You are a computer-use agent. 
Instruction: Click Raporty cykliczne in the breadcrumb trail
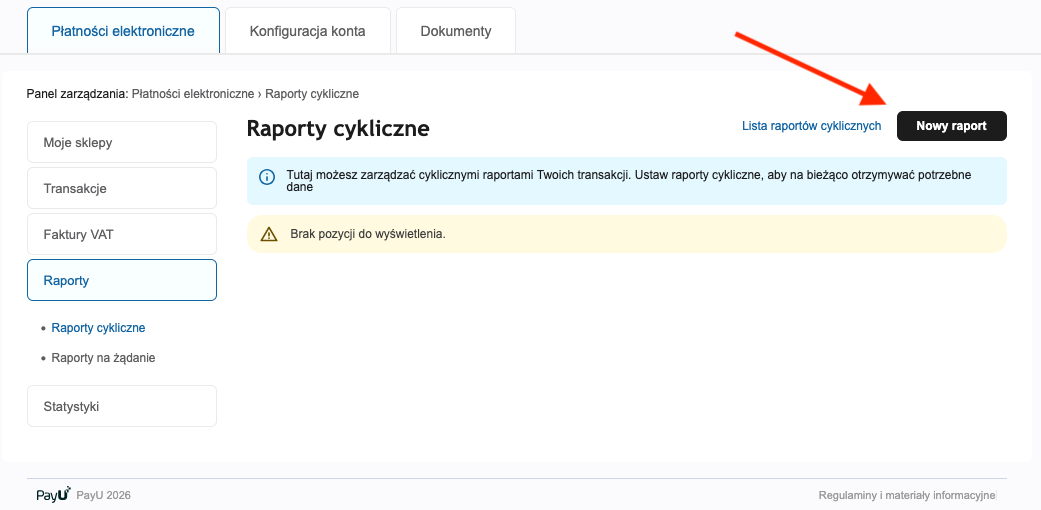312,94
